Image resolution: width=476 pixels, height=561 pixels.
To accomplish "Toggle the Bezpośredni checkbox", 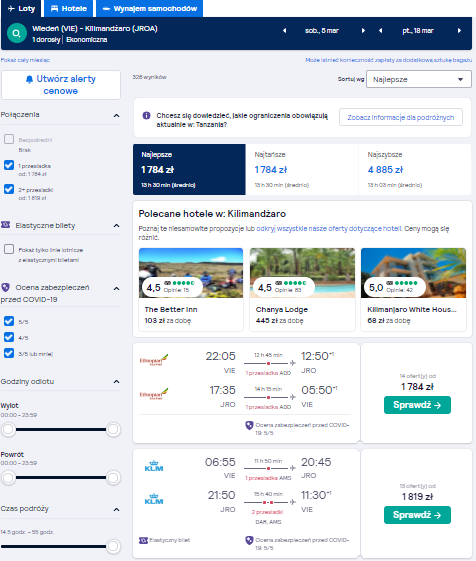I will tap(9, 139).
